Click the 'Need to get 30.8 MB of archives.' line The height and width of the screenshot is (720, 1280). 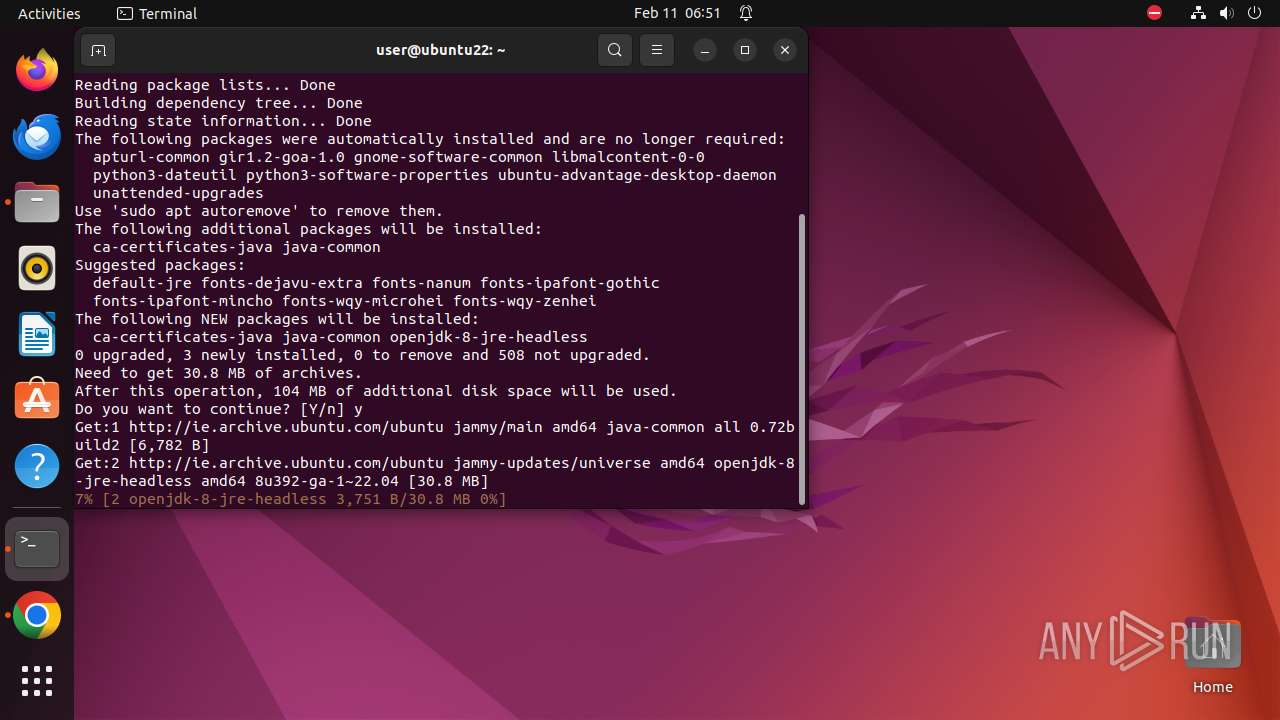point(219,373)
